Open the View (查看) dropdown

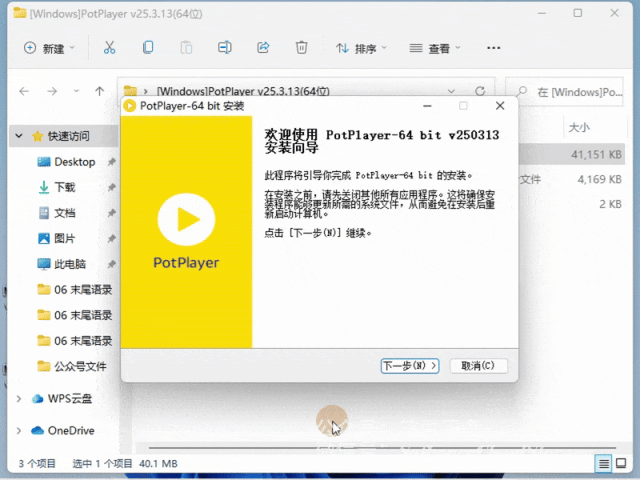[x=435, y=49]
